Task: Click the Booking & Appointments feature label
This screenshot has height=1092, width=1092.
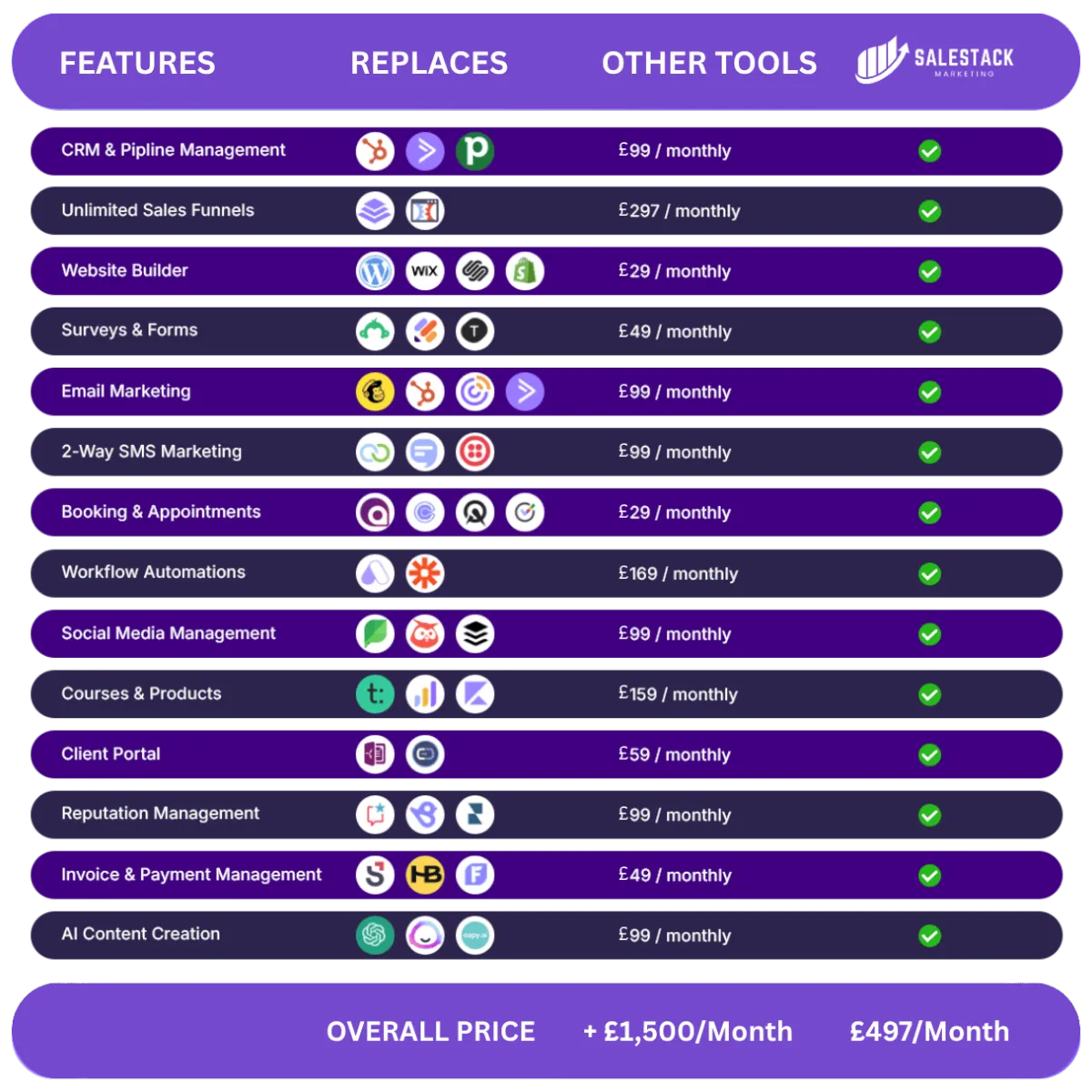Action: click(161, 512)
